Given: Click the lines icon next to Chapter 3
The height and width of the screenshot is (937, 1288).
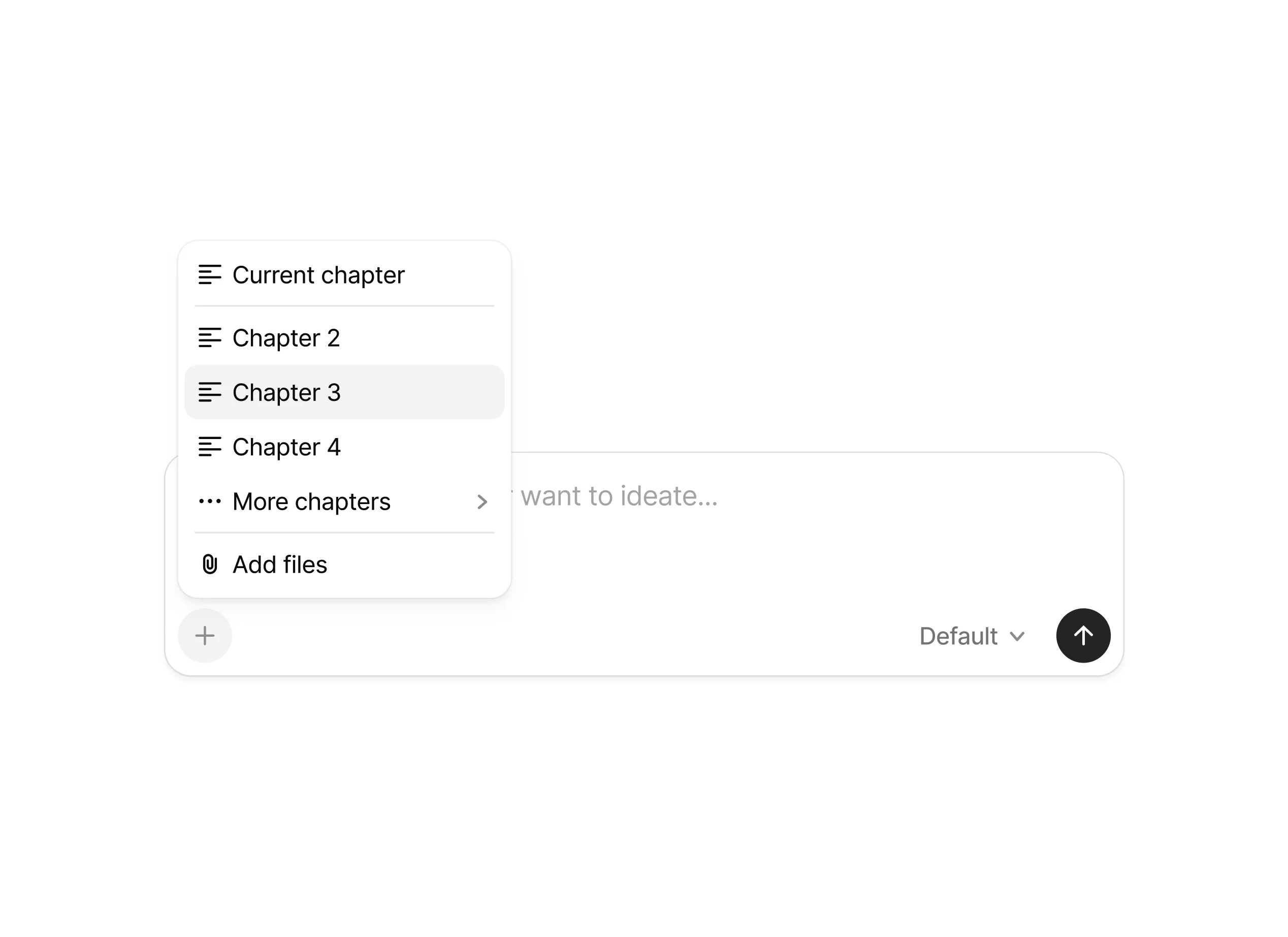Looking at the screenshot, I should click(x=210, y=393).
